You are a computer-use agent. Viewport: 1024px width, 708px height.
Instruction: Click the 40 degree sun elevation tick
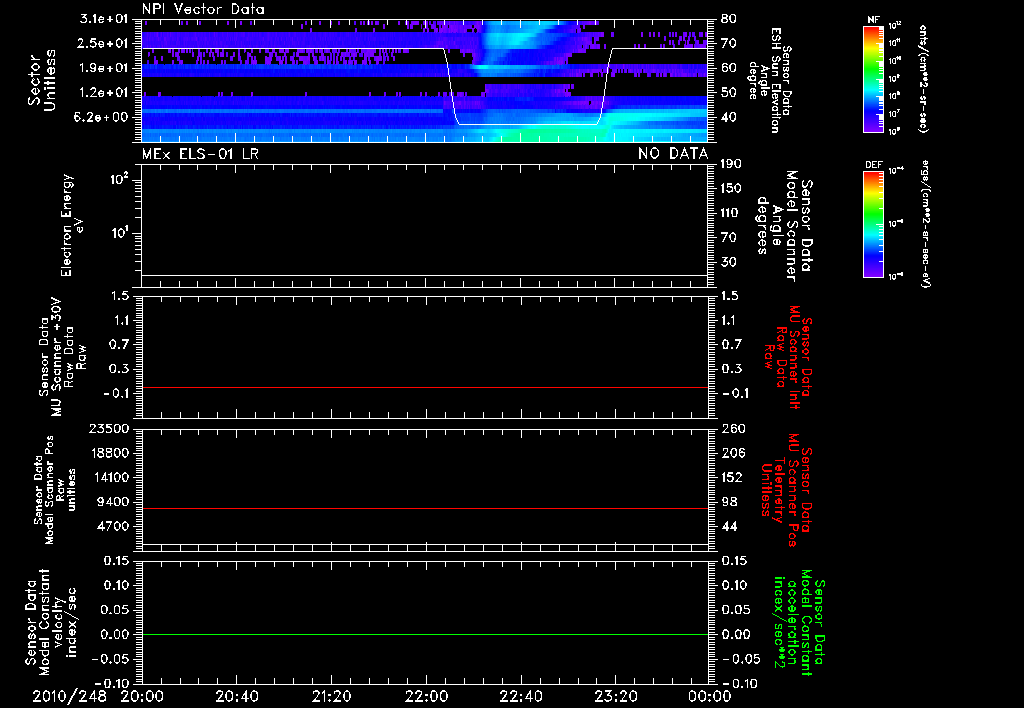coord(728,118)
